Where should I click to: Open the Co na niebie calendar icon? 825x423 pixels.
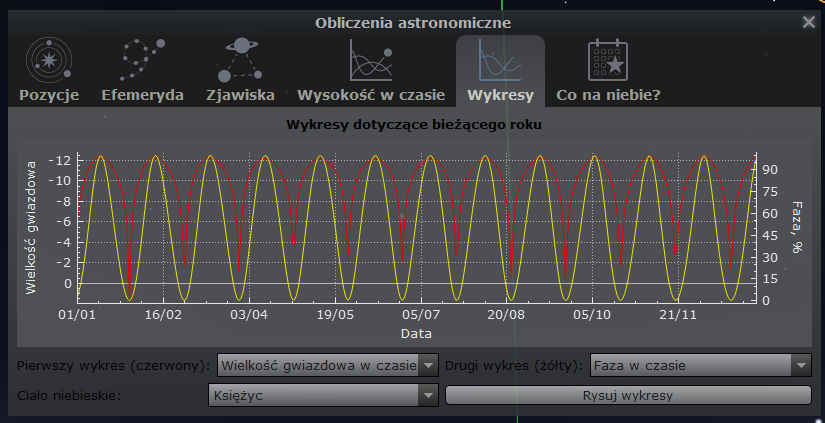(x=608, y=61)
